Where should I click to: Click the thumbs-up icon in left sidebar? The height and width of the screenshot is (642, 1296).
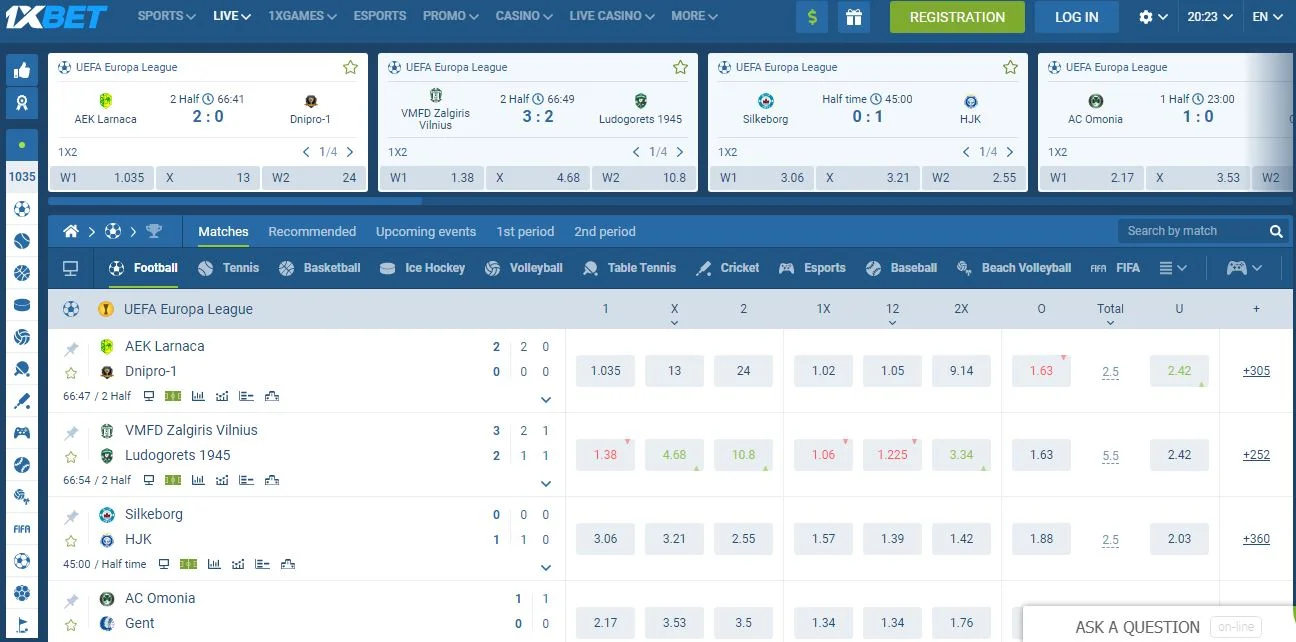coord(22,70)
